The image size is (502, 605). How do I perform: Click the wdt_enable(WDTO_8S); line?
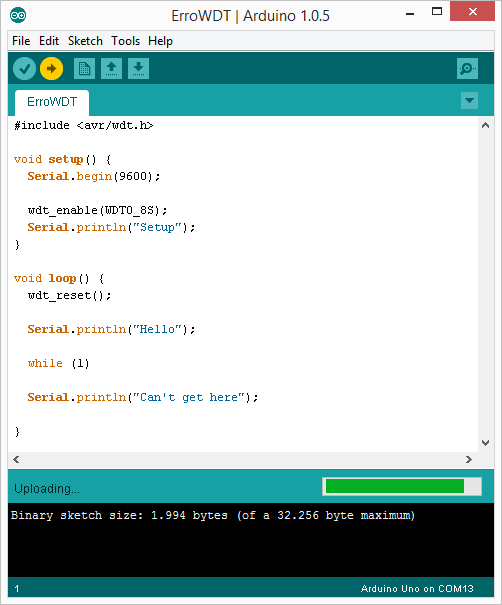[97, 210]
